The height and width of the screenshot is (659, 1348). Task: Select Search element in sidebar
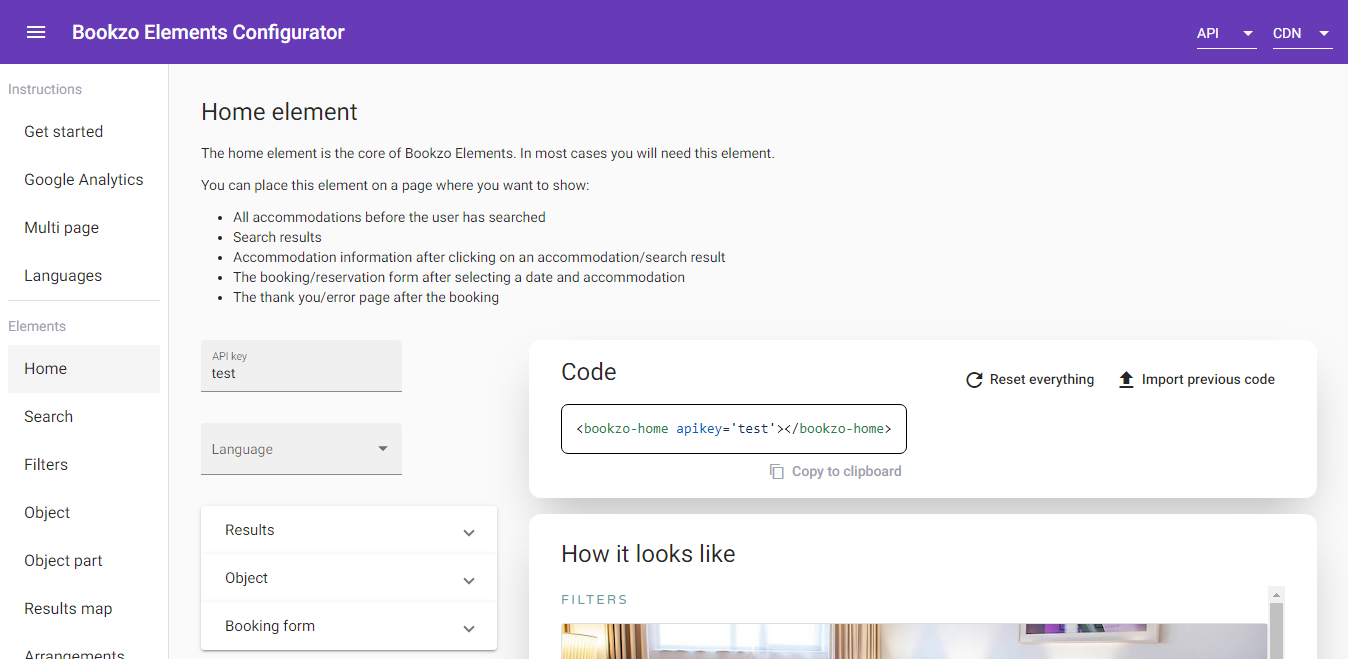tap(84, 417)
